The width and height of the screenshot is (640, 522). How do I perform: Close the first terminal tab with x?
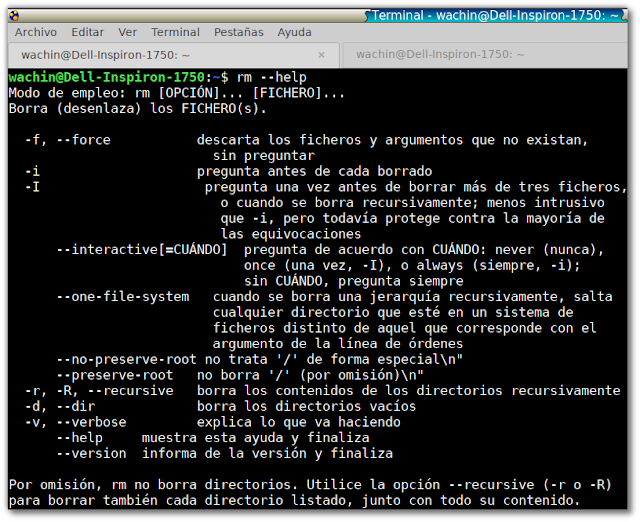tap(321, 55)
